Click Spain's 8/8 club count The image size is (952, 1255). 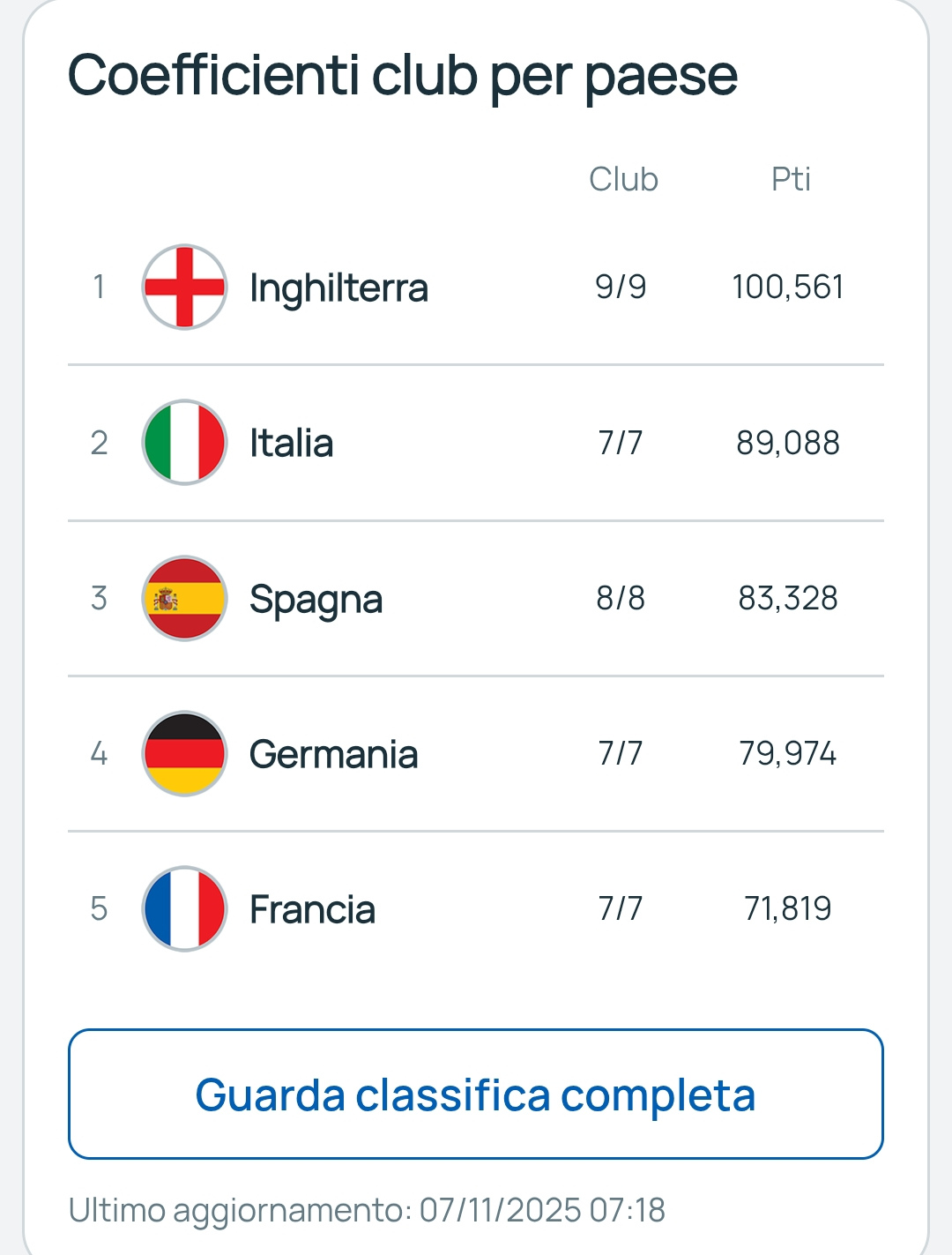621,598
